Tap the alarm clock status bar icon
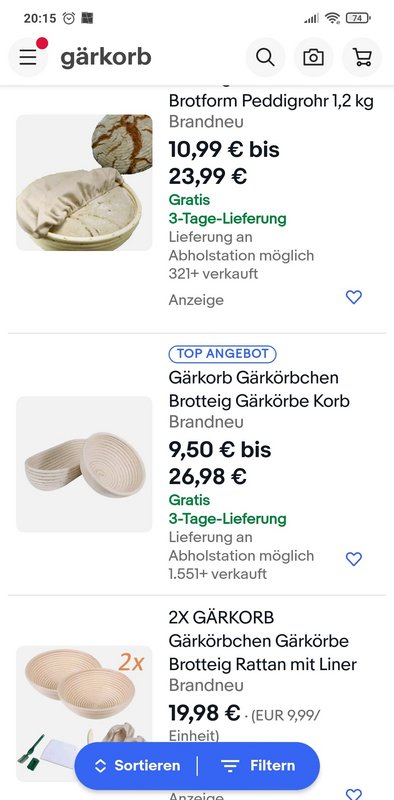Screen dimensions: 394x800 [69, 18]
